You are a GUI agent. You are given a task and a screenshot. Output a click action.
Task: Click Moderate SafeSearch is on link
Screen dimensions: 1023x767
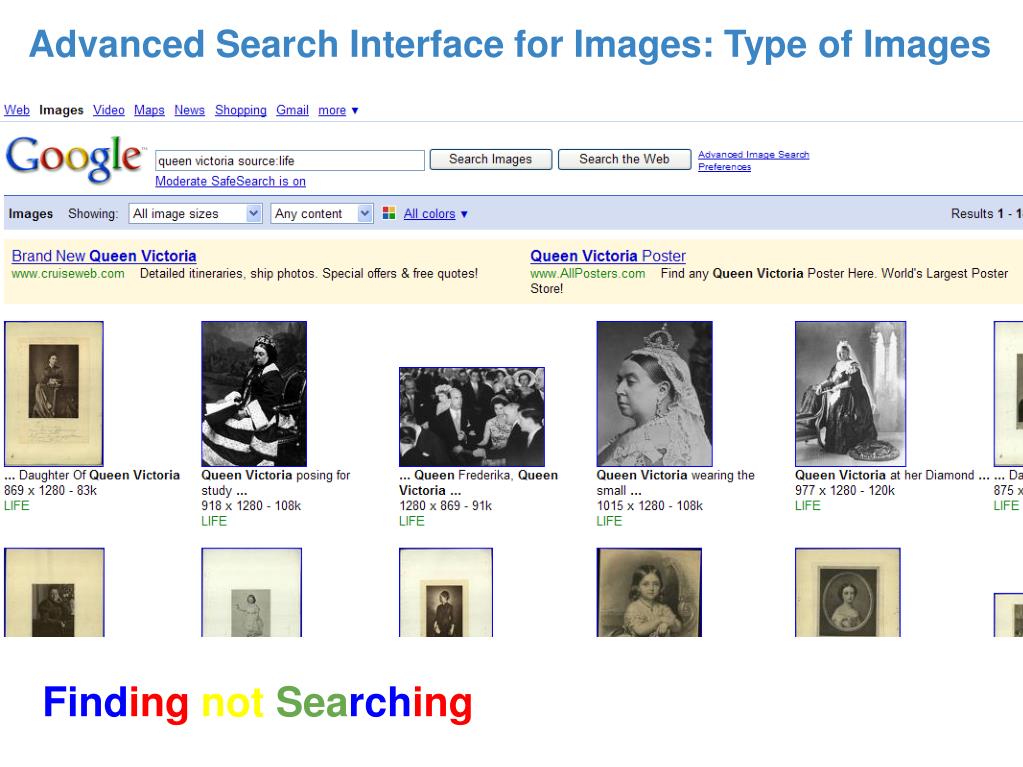point(230,181)
